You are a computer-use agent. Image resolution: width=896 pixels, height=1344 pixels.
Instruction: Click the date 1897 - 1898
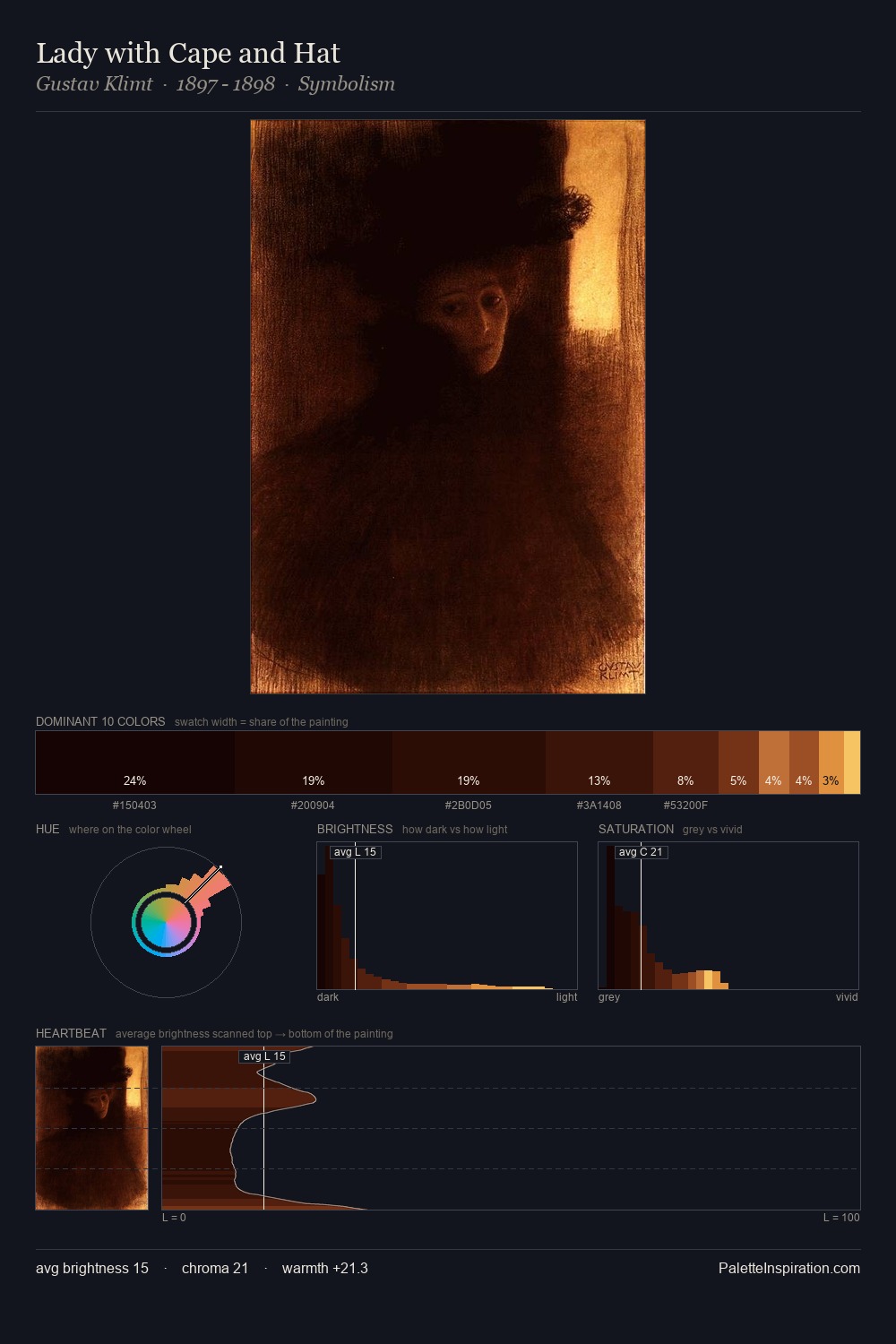226,83
